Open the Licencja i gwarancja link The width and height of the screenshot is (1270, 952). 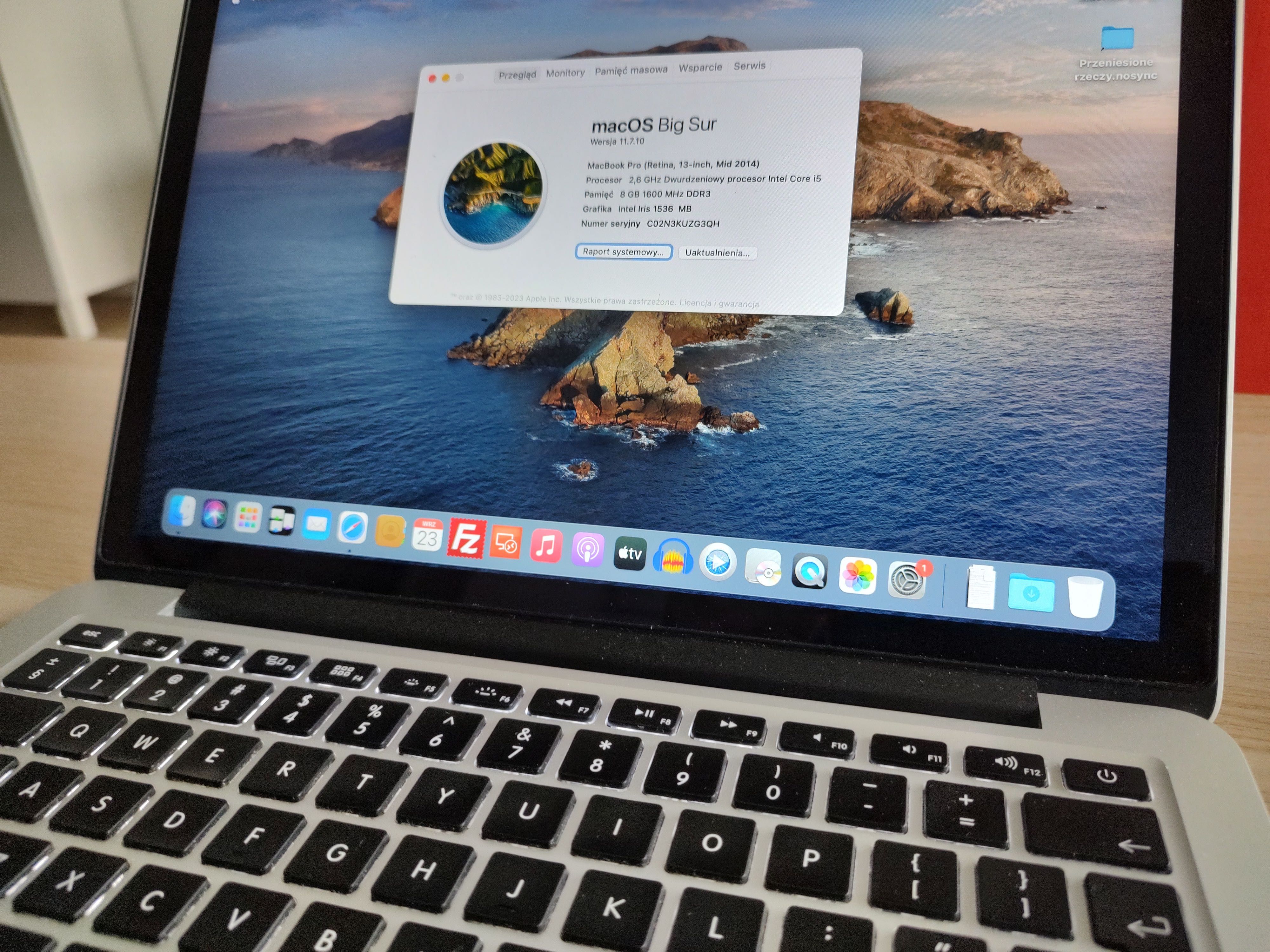(x=719, y=303)
